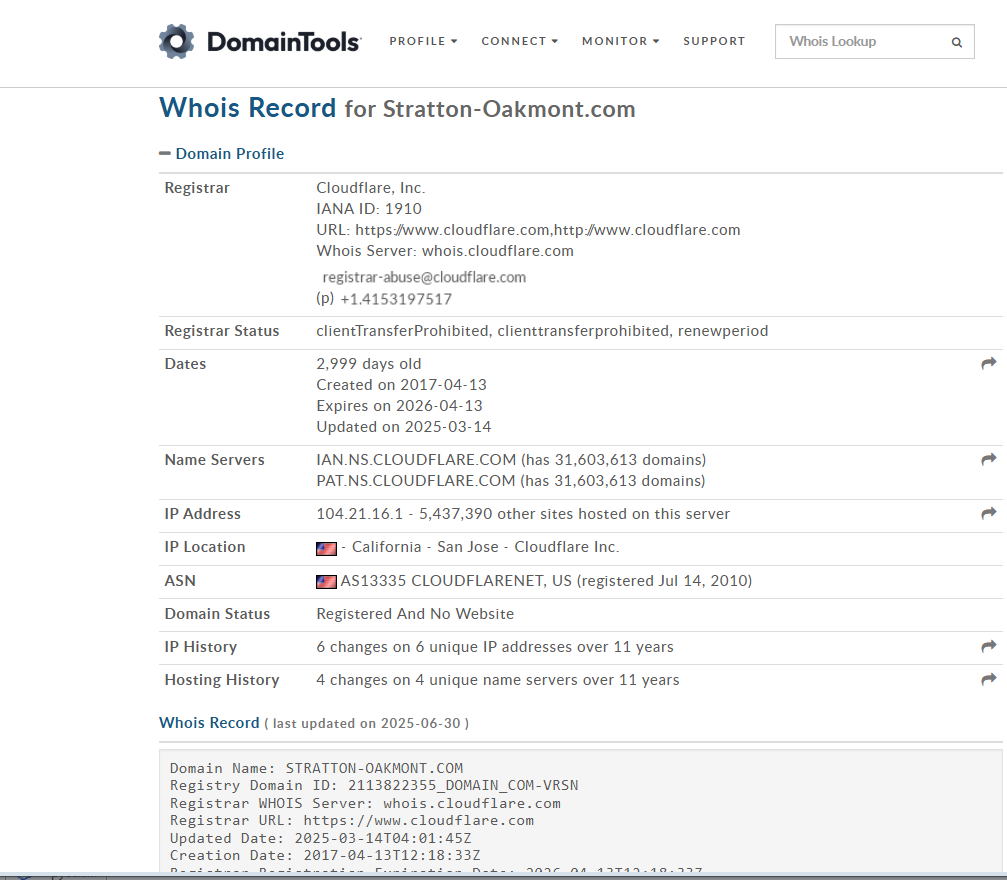Click Registrar WHOIS Server raw record line
1007x880 pixels.
[365, 804]
